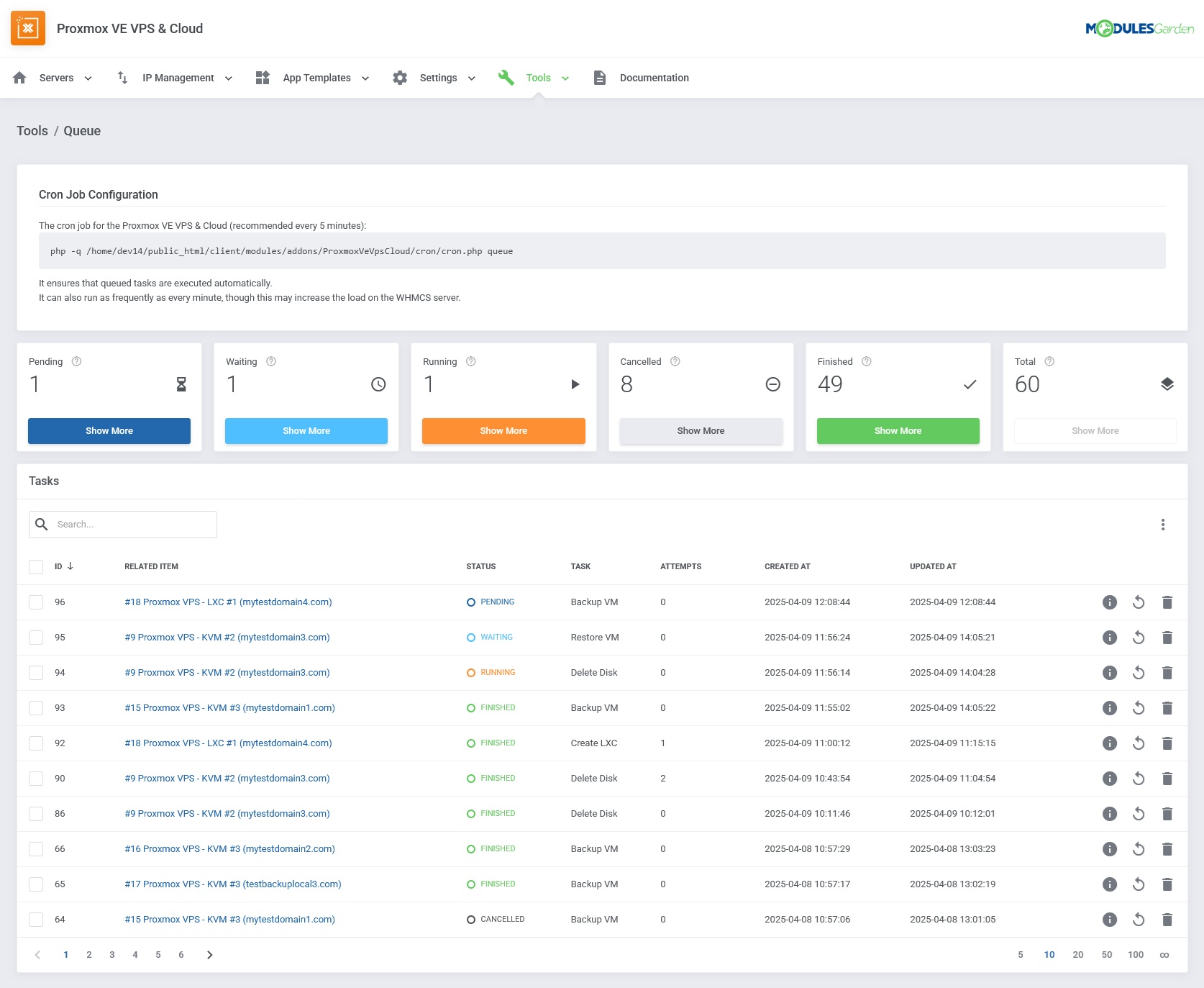This screenshot has width=1204, height=988.
Task: Select the checkbox next to task 96
Action: tap(36, 602)
